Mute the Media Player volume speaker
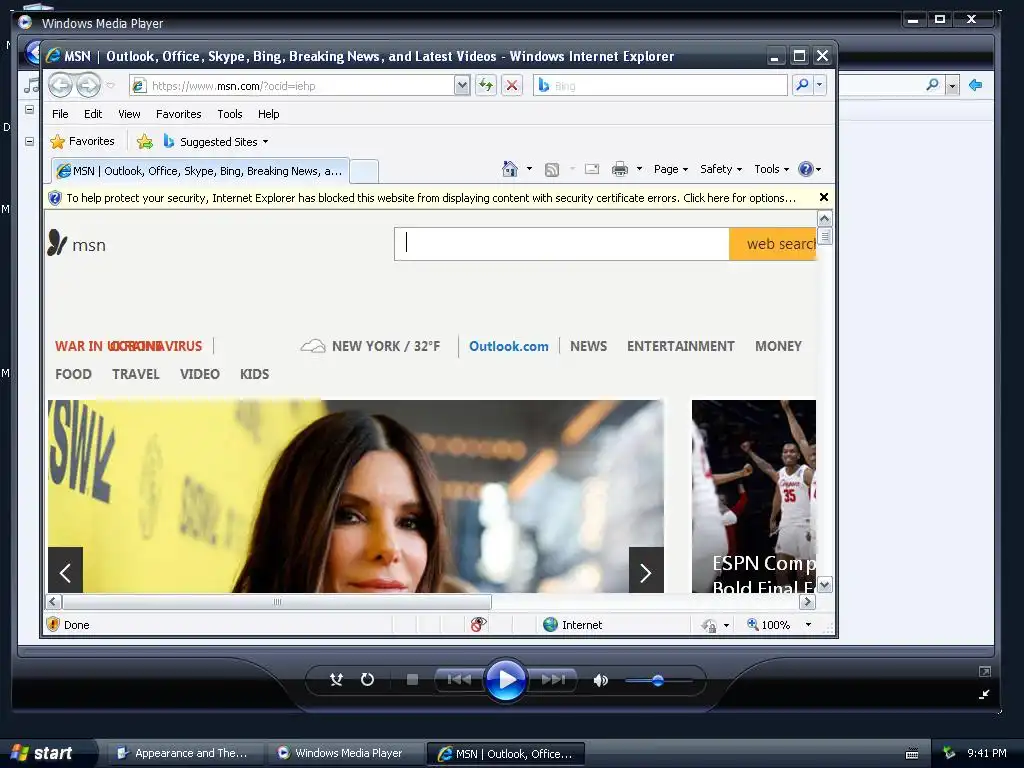This screenshot has width=1024, height=768. 600,680
